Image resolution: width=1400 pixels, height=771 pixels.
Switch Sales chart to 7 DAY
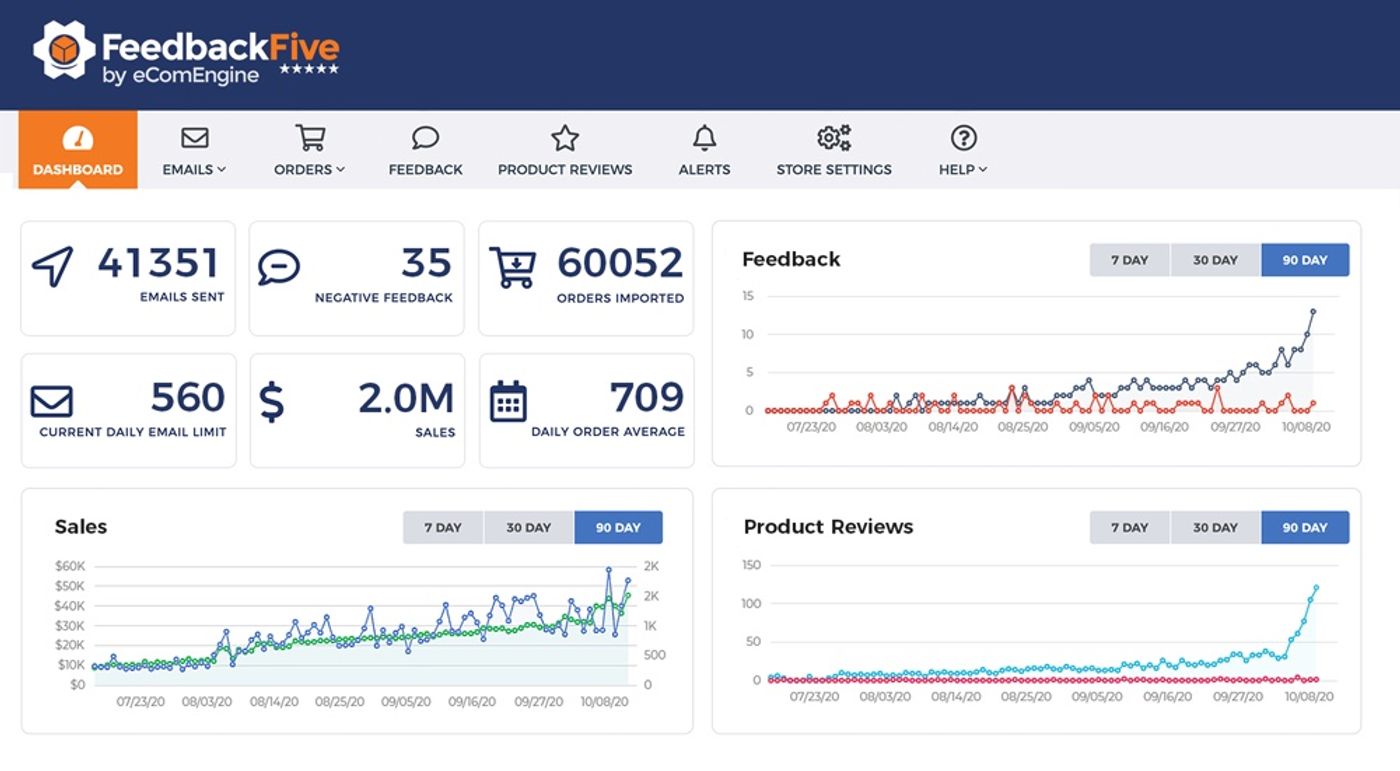coord(442,527)
